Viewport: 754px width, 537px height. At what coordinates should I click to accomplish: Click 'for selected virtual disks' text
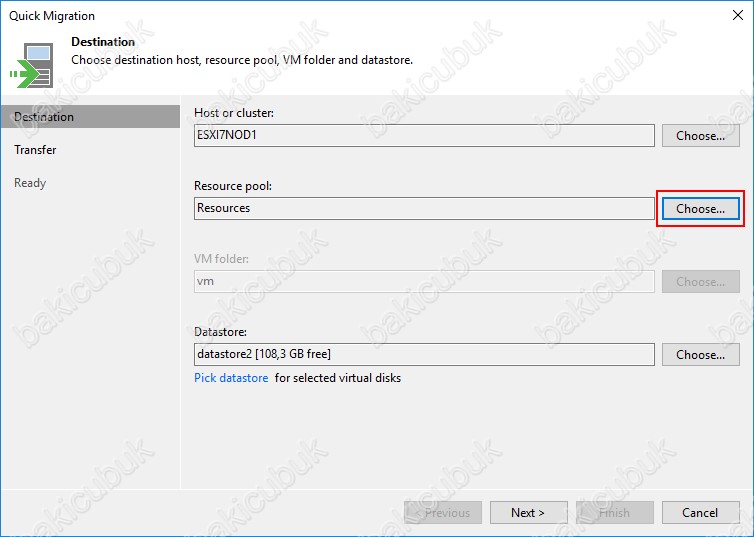(338, 378)
